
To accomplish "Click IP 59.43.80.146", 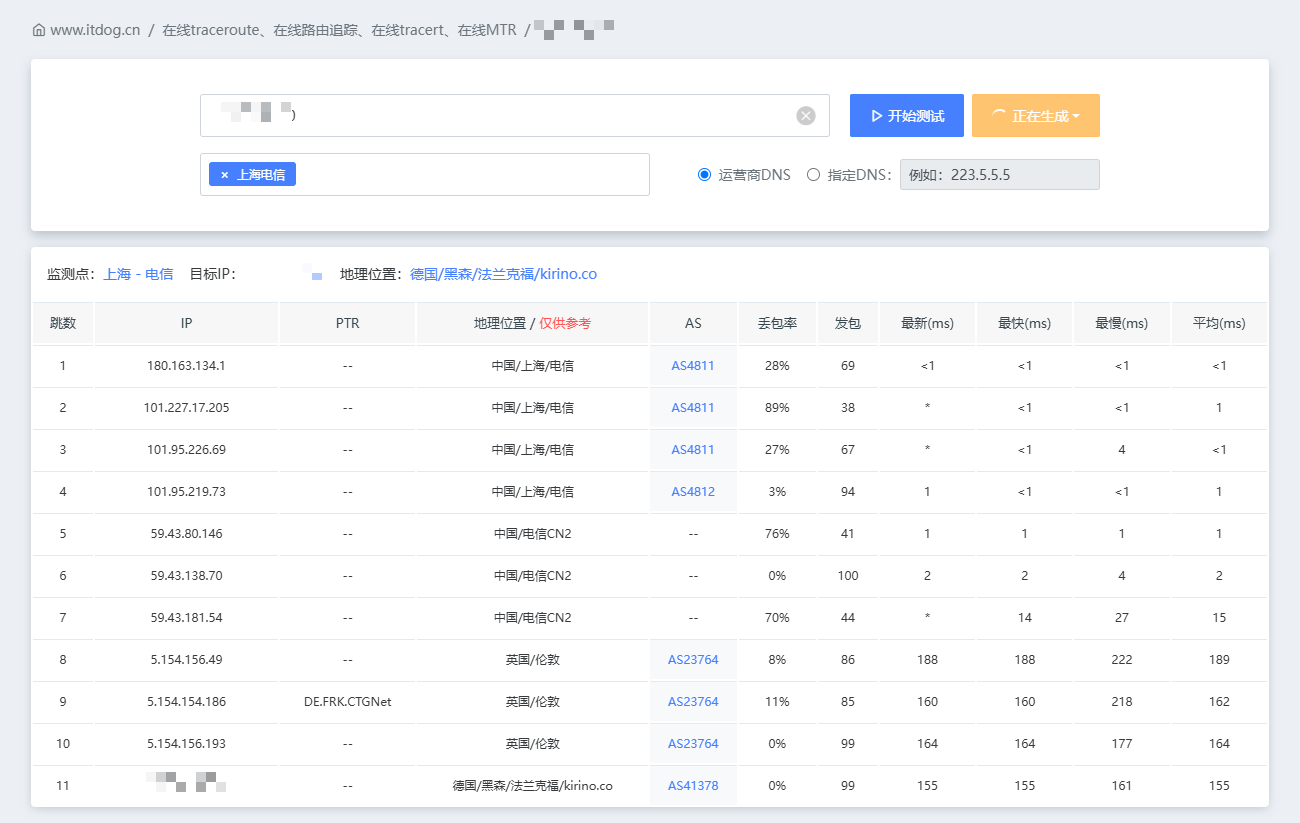I will point(186,534).
